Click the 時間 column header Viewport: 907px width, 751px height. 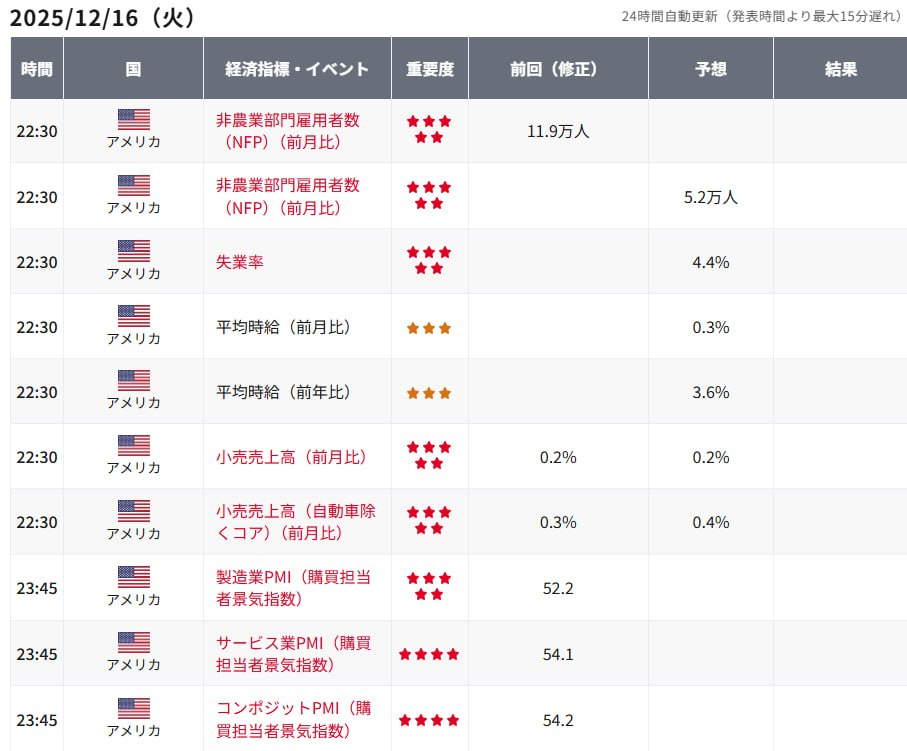pyautogui.click(x=37, y=69)
